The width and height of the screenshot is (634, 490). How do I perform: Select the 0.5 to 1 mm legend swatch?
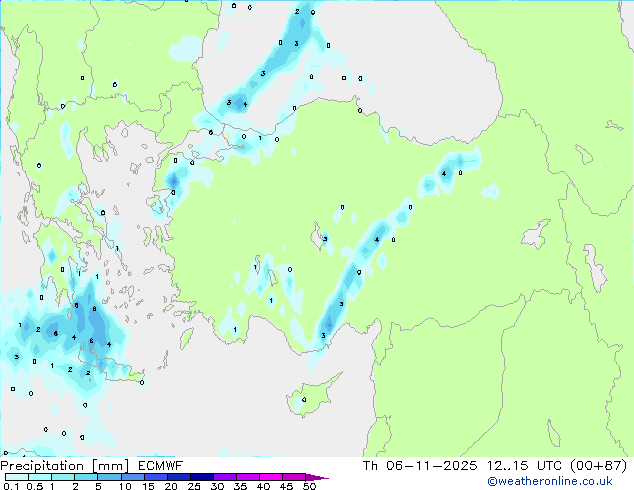point(40,477)
